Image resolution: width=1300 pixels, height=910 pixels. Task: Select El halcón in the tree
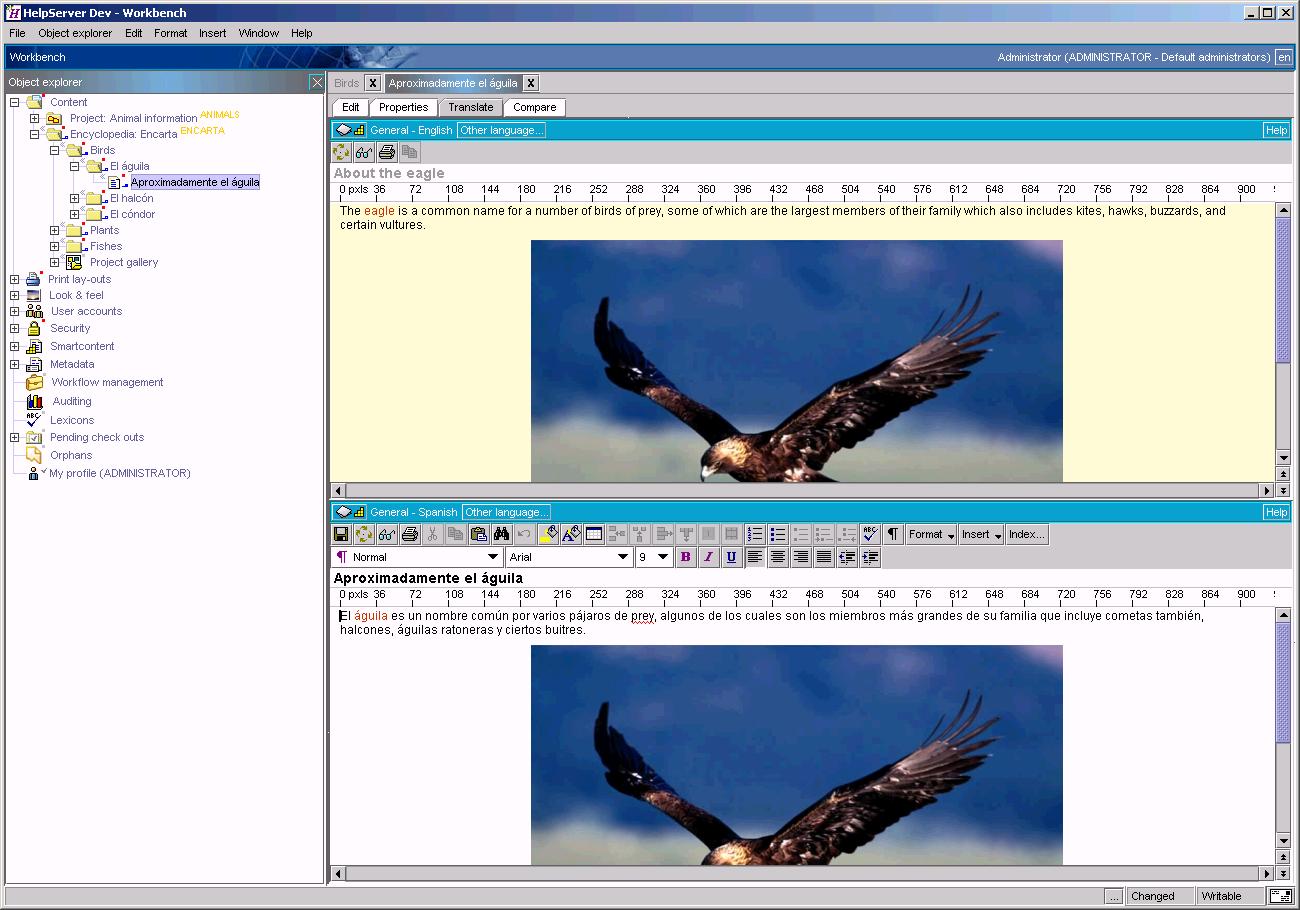[x=131, y=198]
